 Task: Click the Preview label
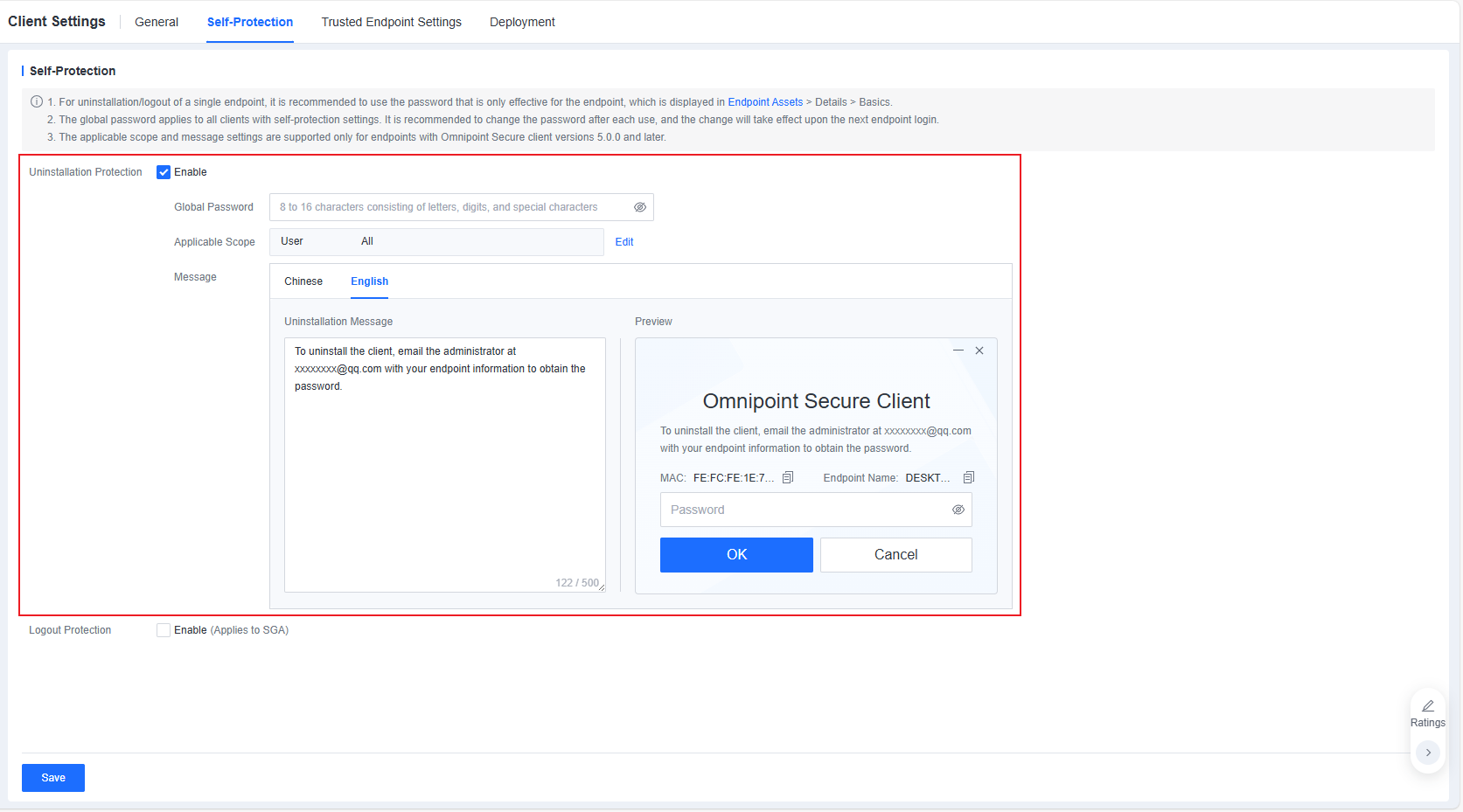pyautogui.click(x=653, y=322)
